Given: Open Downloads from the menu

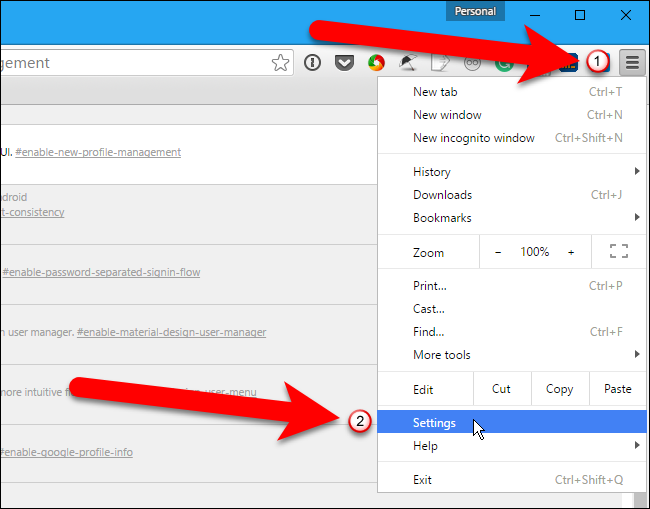Looking at the screenshot, I should (x=512, y=195).
